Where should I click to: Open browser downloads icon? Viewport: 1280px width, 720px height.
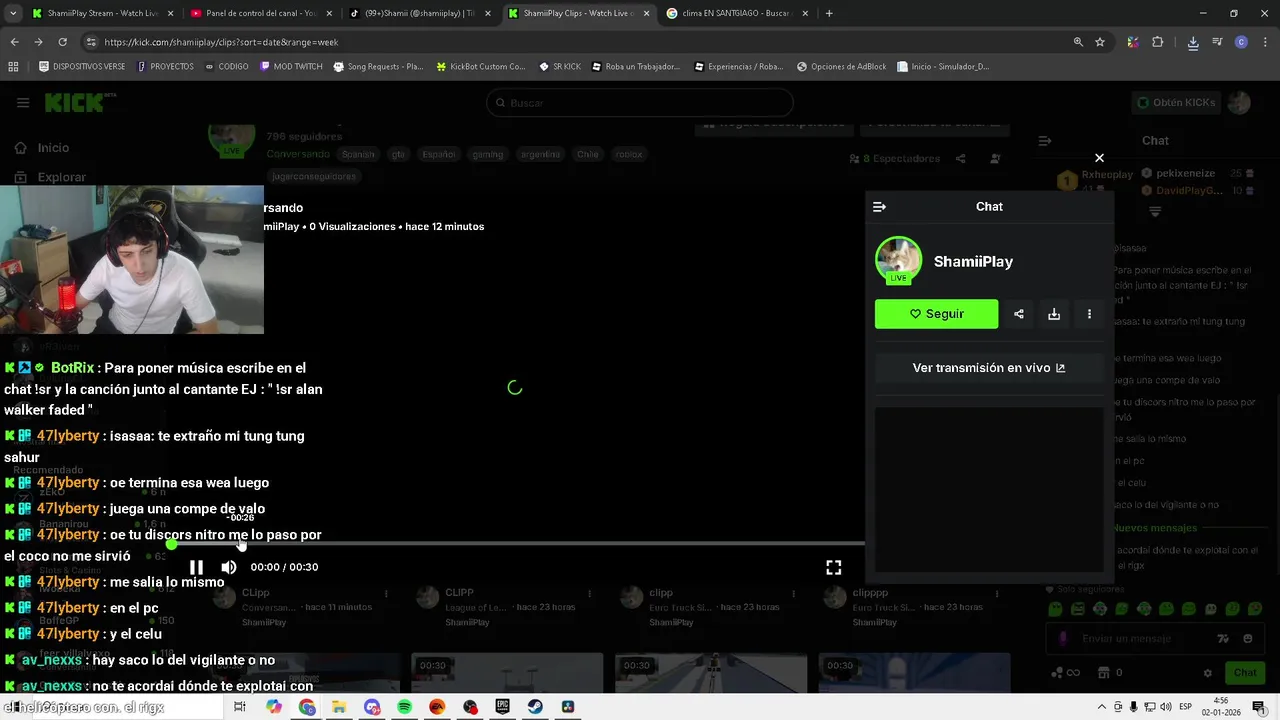(x=1193, y=42)
